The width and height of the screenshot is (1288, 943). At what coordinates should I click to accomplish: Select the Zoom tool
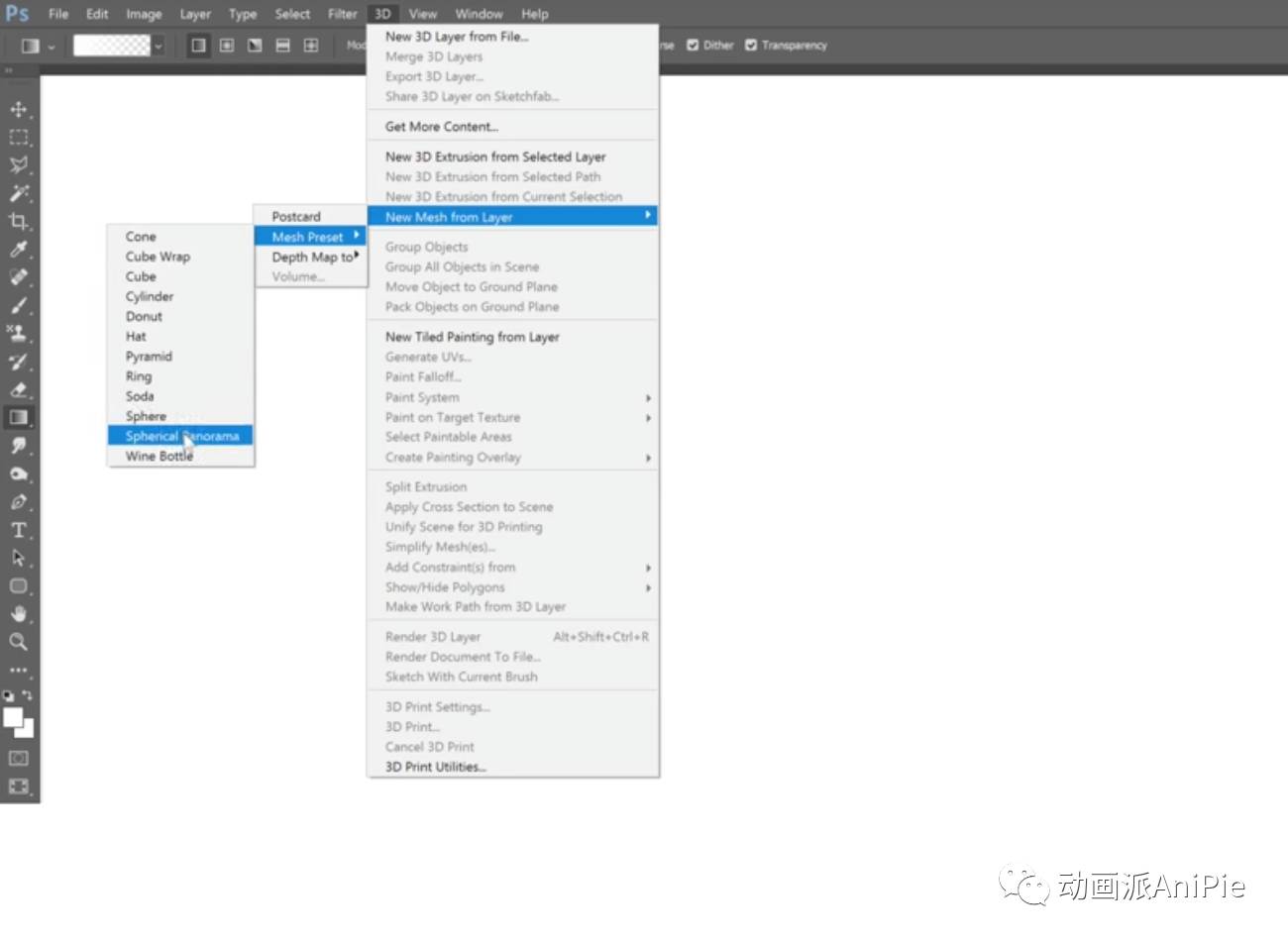[x=19, y=642]
